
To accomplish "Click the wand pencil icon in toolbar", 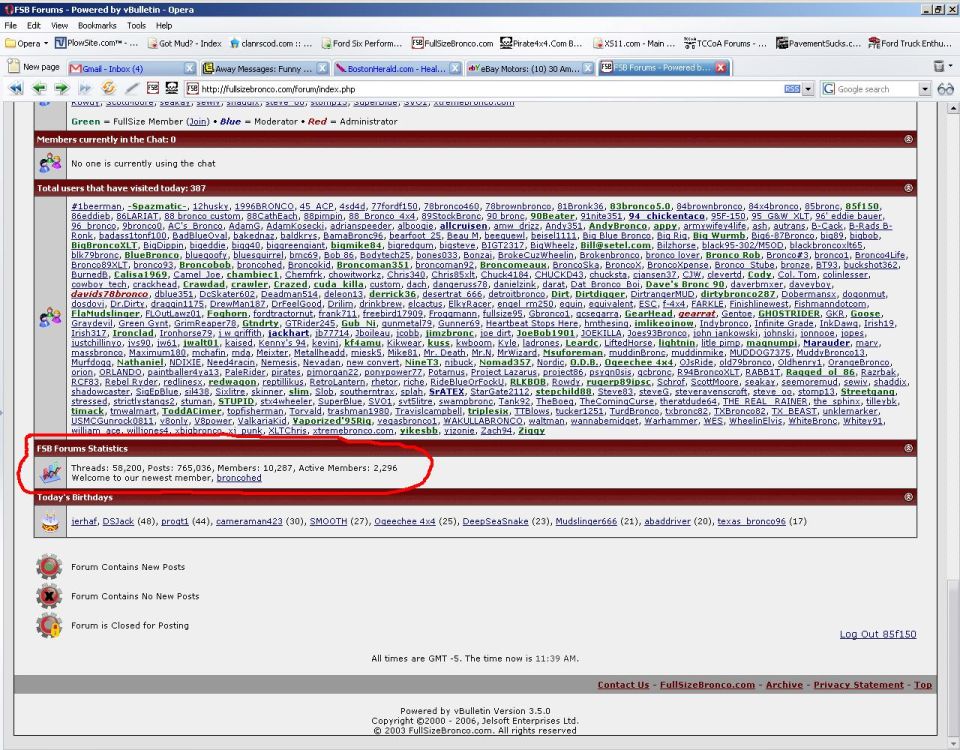I will coord(132,88).
